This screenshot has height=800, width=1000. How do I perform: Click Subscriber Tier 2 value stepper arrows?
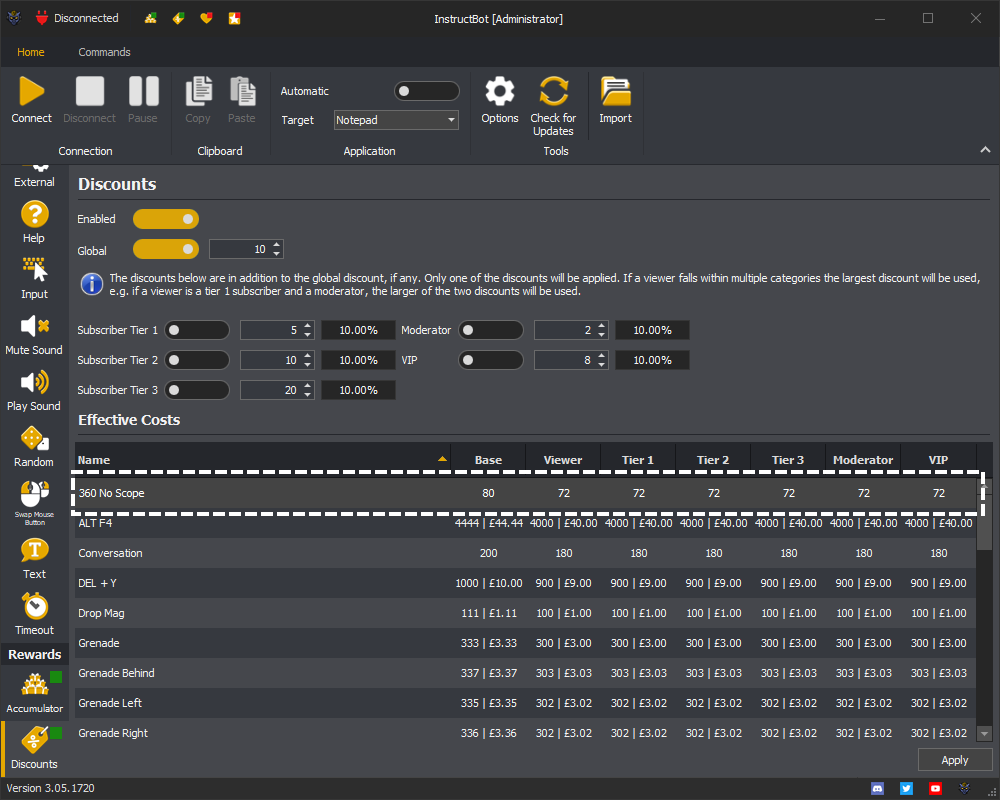pyautogui.click(x=307, y=360)
